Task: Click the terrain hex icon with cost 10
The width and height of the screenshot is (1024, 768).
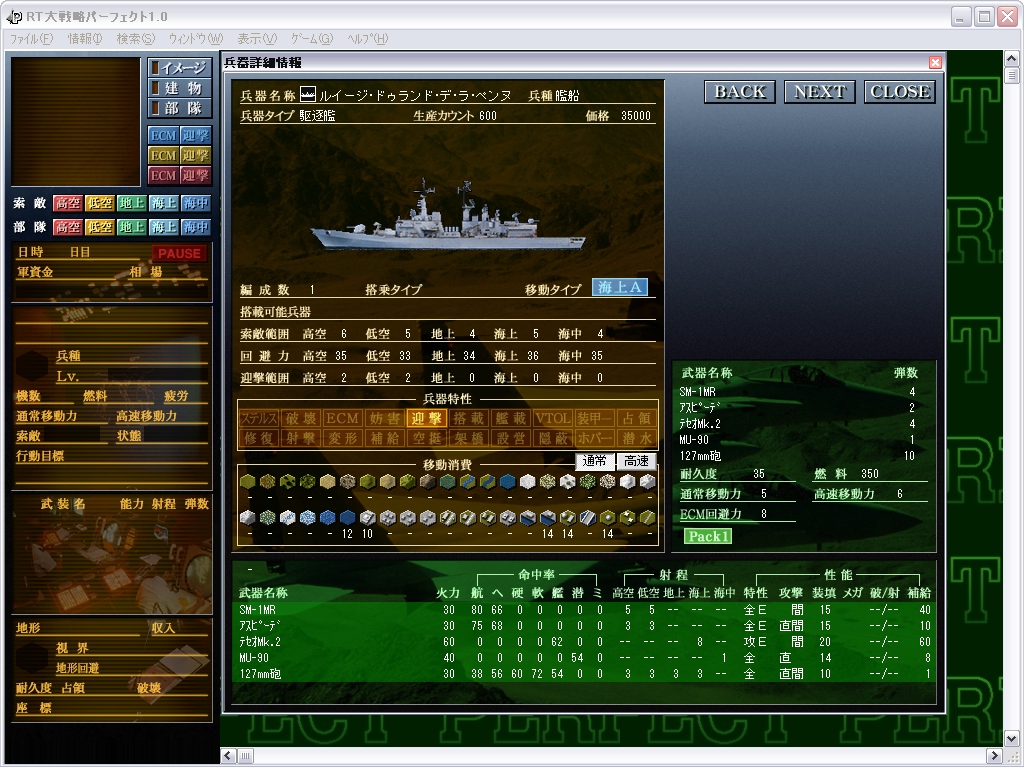Action: tap(367, 517)
